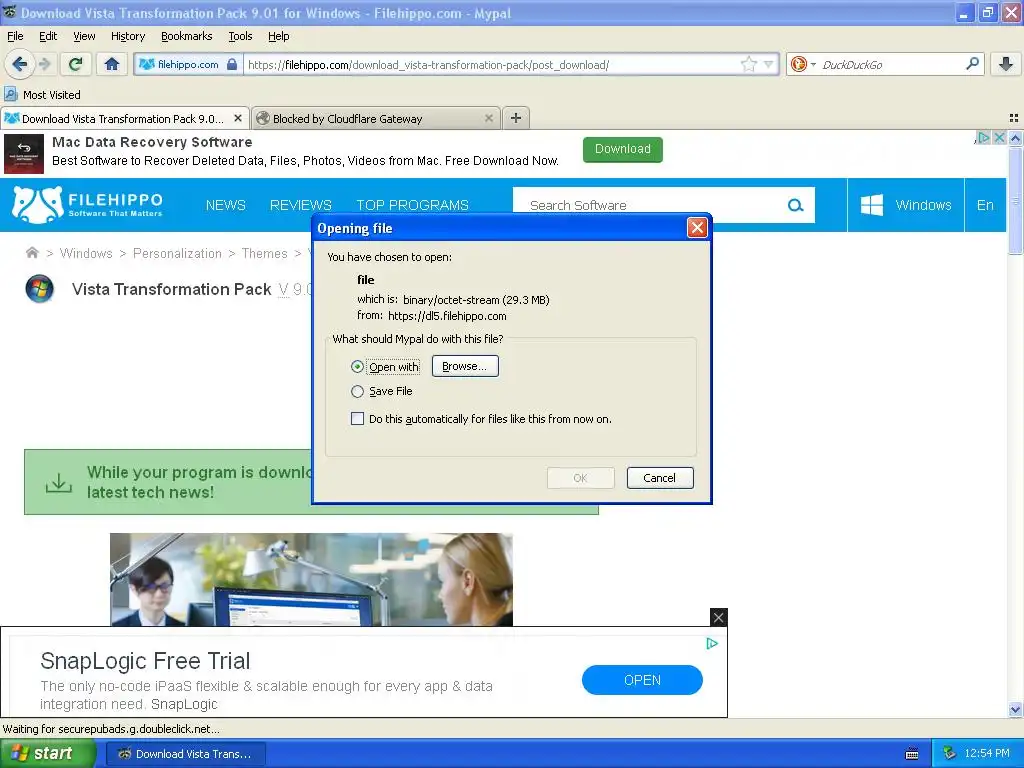
Task: Close the Blocked by Cloudflare Gateway tab
Action: click(488, 118)
